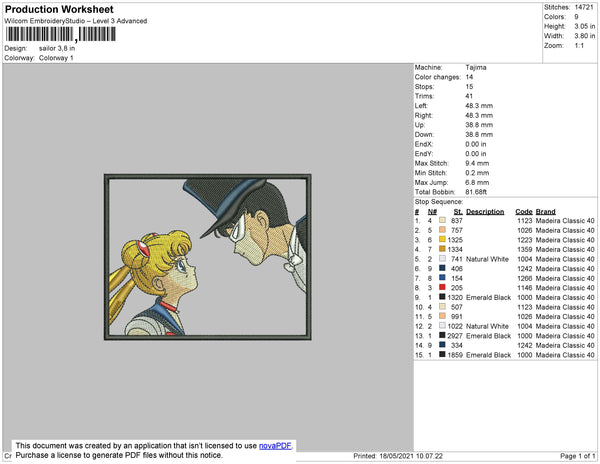The image size is (600, 464).
Task: Pick the white swatch in stop row 5
Action: (x=442, y=259)
